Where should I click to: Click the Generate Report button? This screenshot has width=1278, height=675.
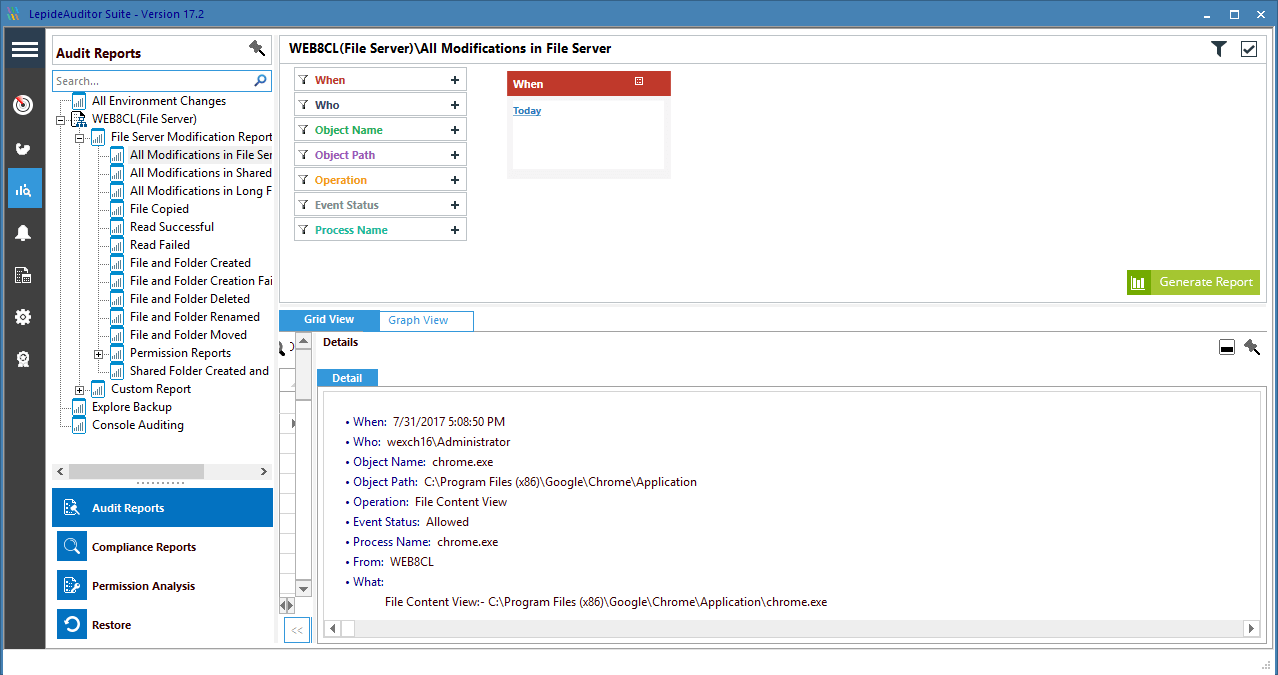point(1193,282)
